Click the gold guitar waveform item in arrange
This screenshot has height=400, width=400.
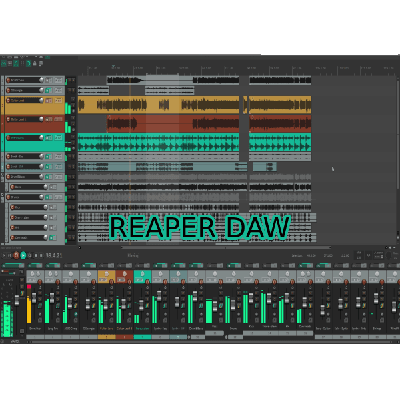[x=158, y=105]
